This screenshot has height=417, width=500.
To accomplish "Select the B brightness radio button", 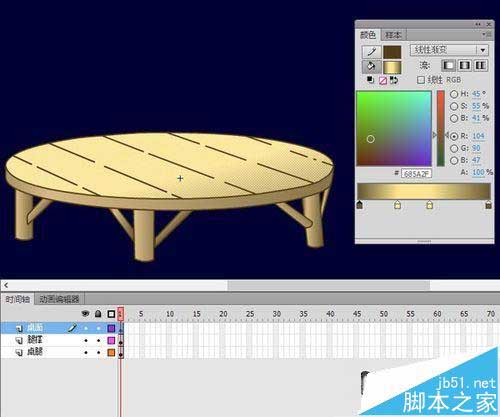I will tap(454, 118).
